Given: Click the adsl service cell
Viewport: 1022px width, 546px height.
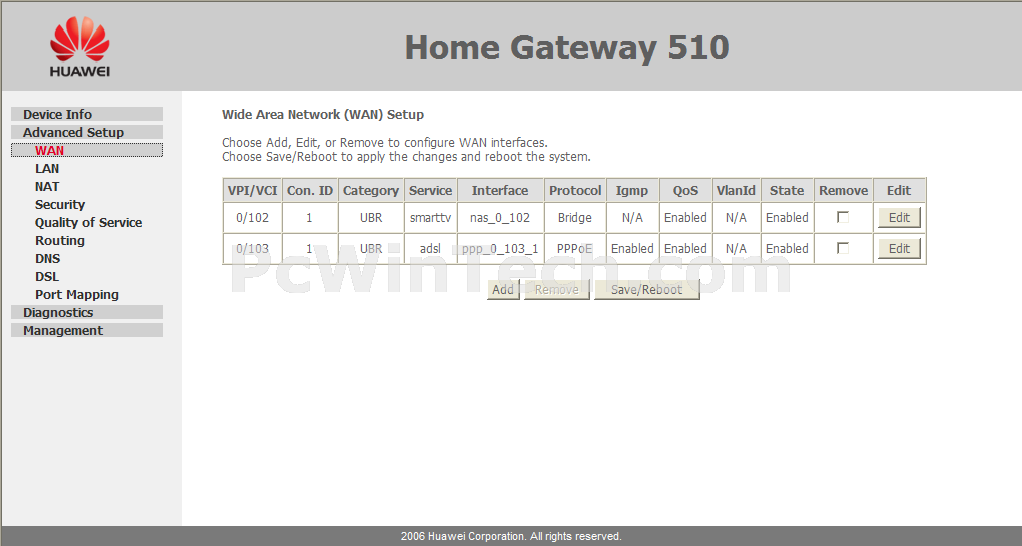Looking at the screenshot, I should 430,248.
